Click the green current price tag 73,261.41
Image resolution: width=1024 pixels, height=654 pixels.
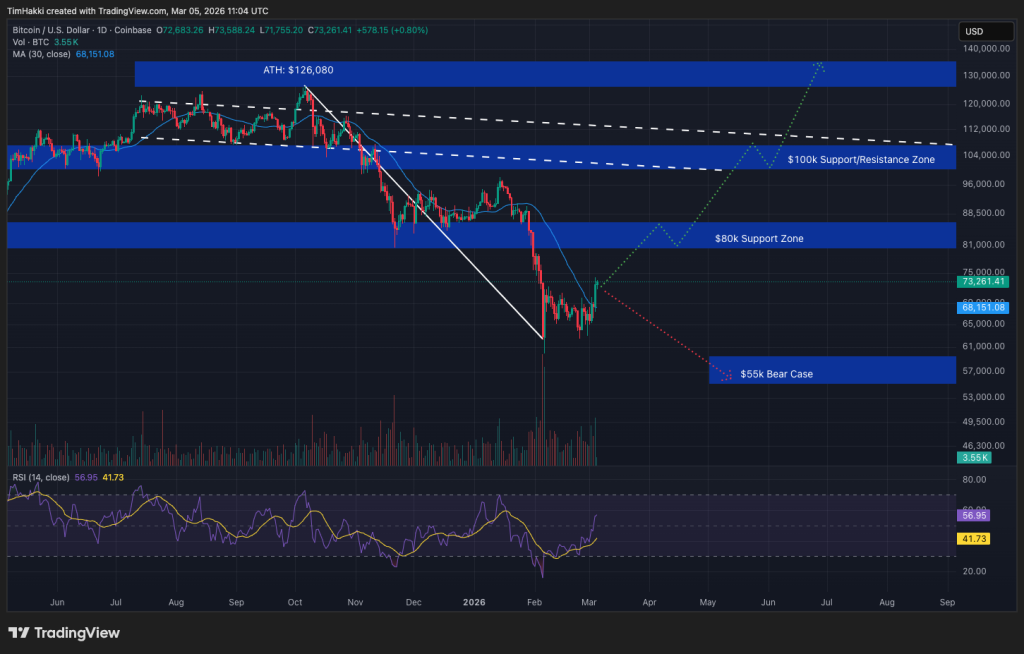(982, 282)
